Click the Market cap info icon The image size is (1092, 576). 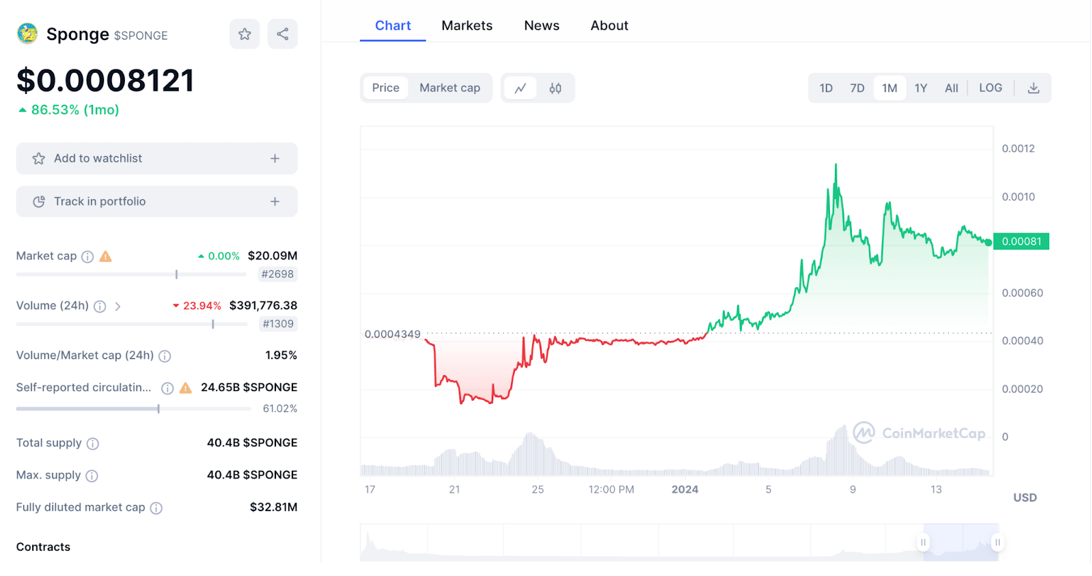click(87, 256)
